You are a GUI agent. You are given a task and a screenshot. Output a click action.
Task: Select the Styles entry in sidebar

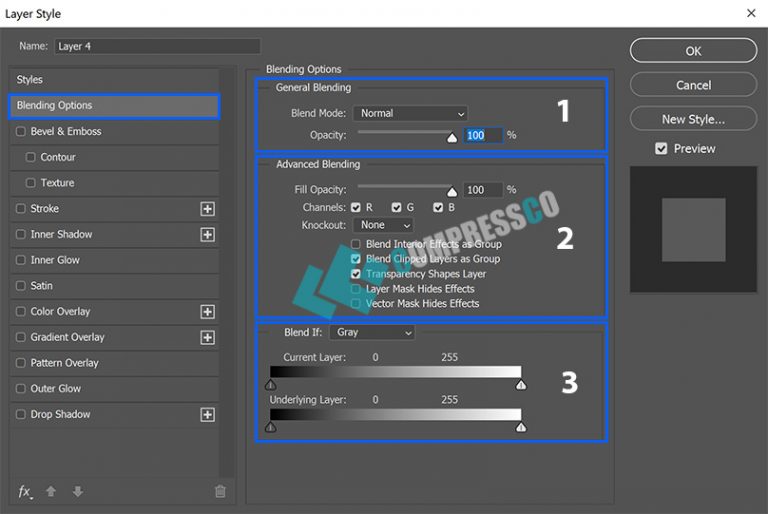coord(30,80)
